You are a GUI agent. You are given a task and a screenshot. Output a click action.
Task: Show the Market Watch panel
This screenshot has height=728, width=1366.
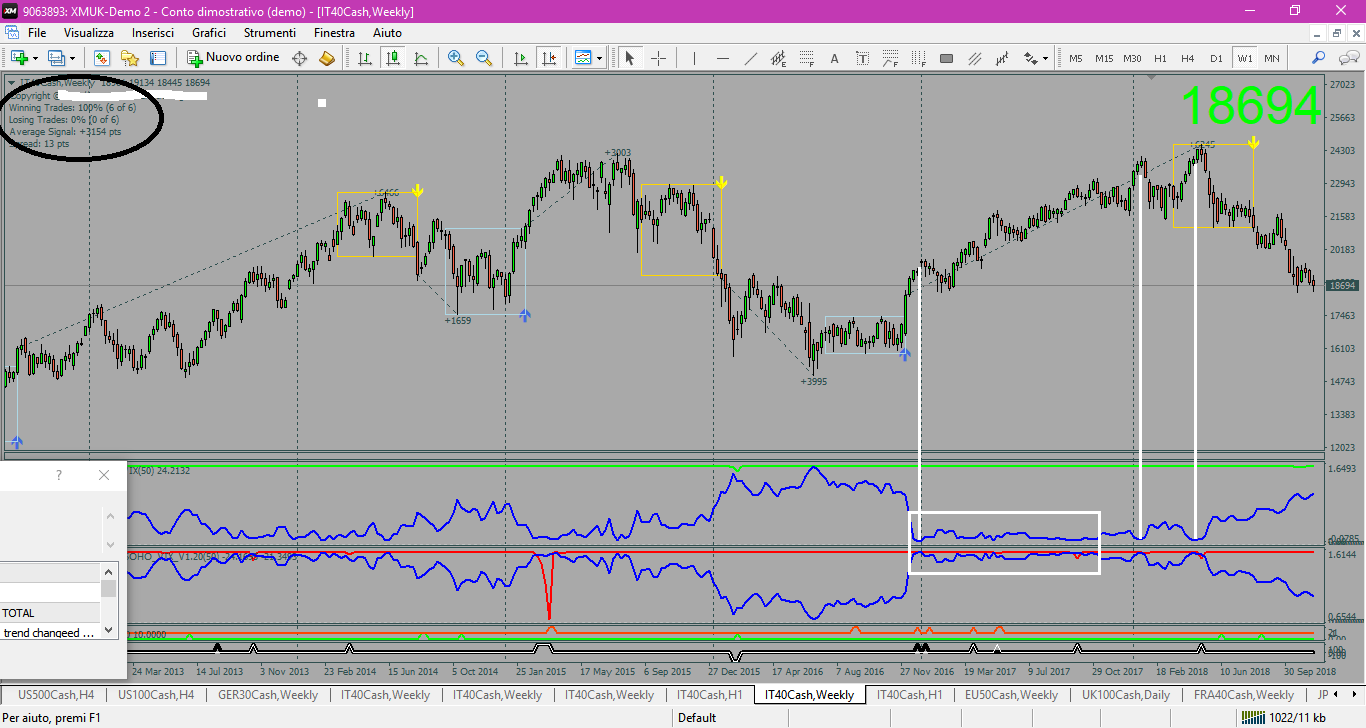pos(102,58)
